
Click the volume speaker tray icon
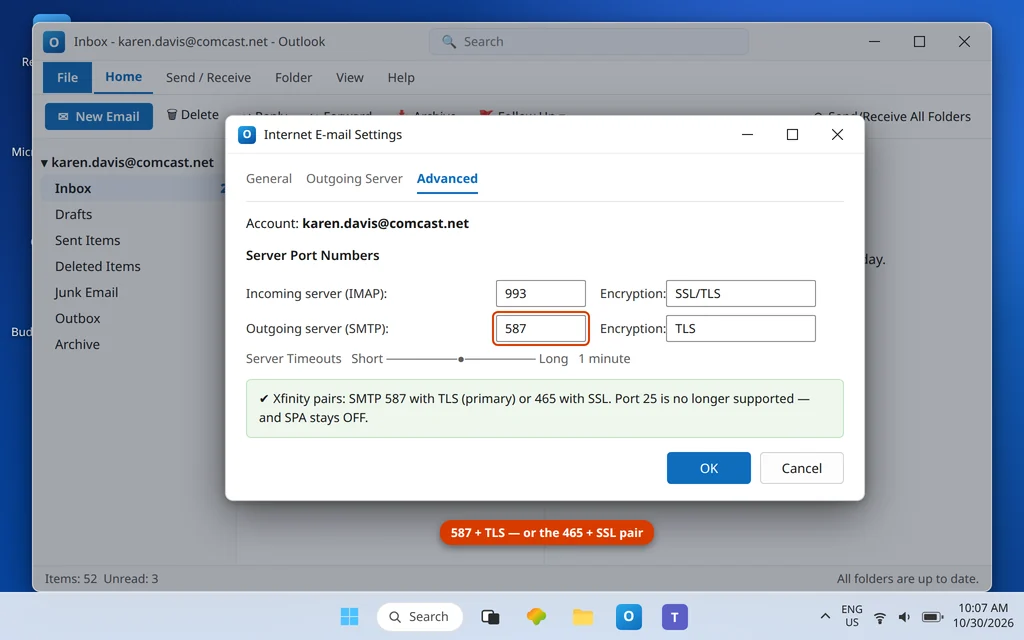tap(904, 617)
